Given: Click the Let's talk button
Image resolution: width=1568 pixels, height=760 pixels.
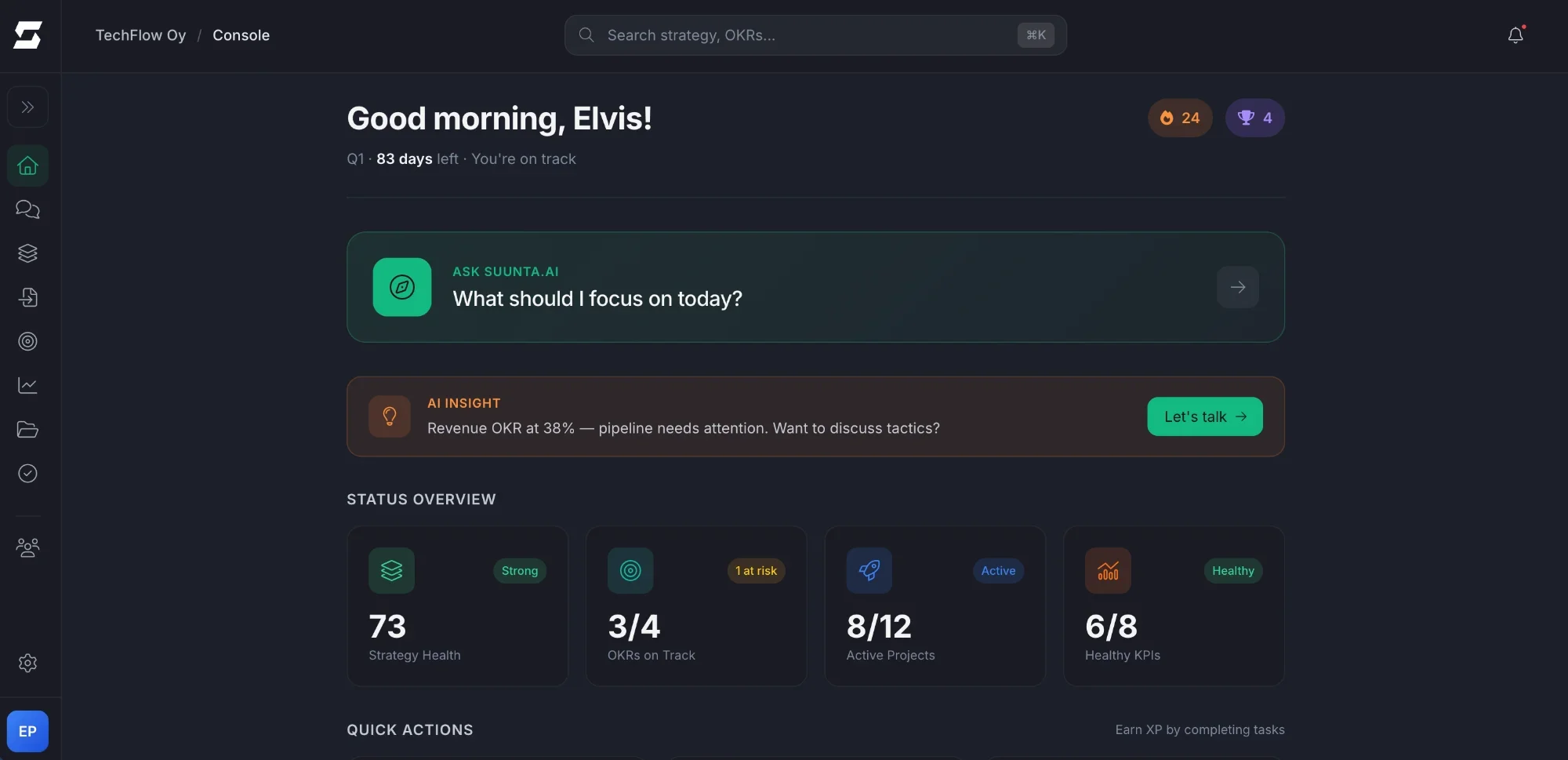Looking at the screenshot, I should 1204,416.
